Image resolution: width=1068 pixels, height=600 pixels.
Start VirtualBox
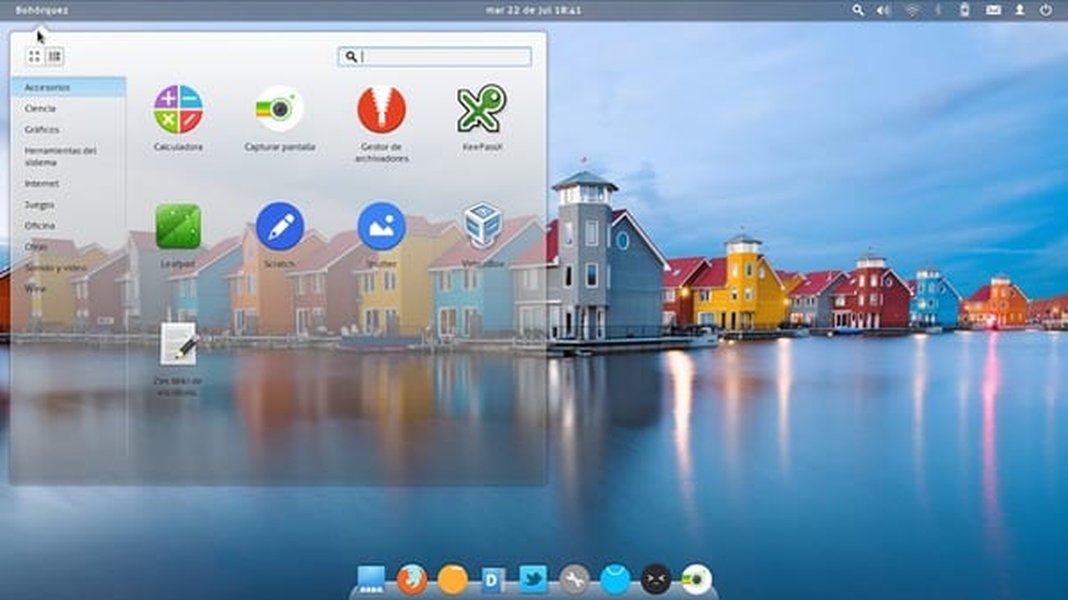484,225
